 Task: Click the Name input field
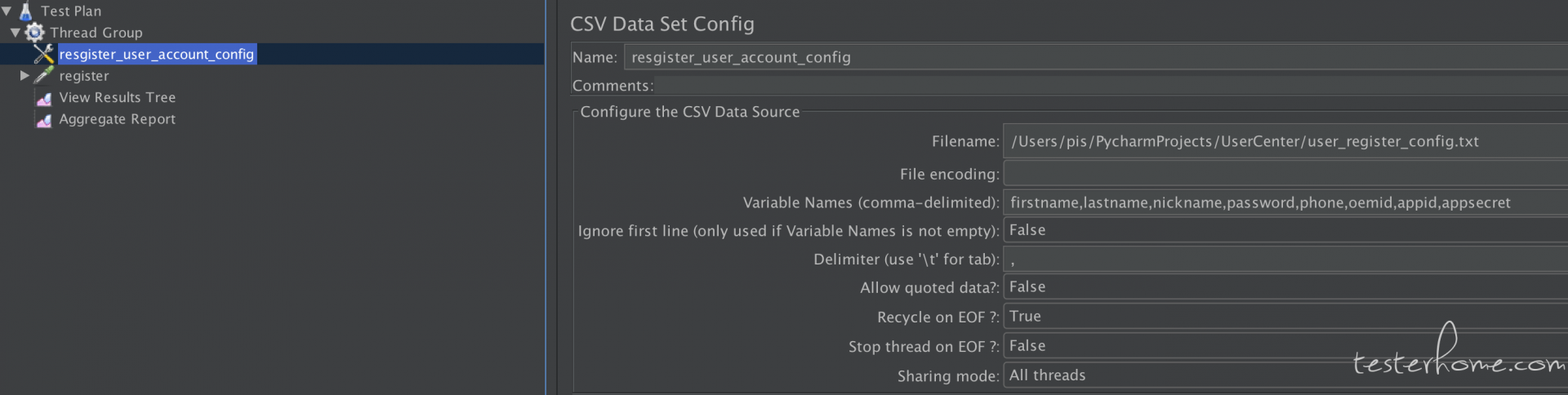pos(1096,57)
